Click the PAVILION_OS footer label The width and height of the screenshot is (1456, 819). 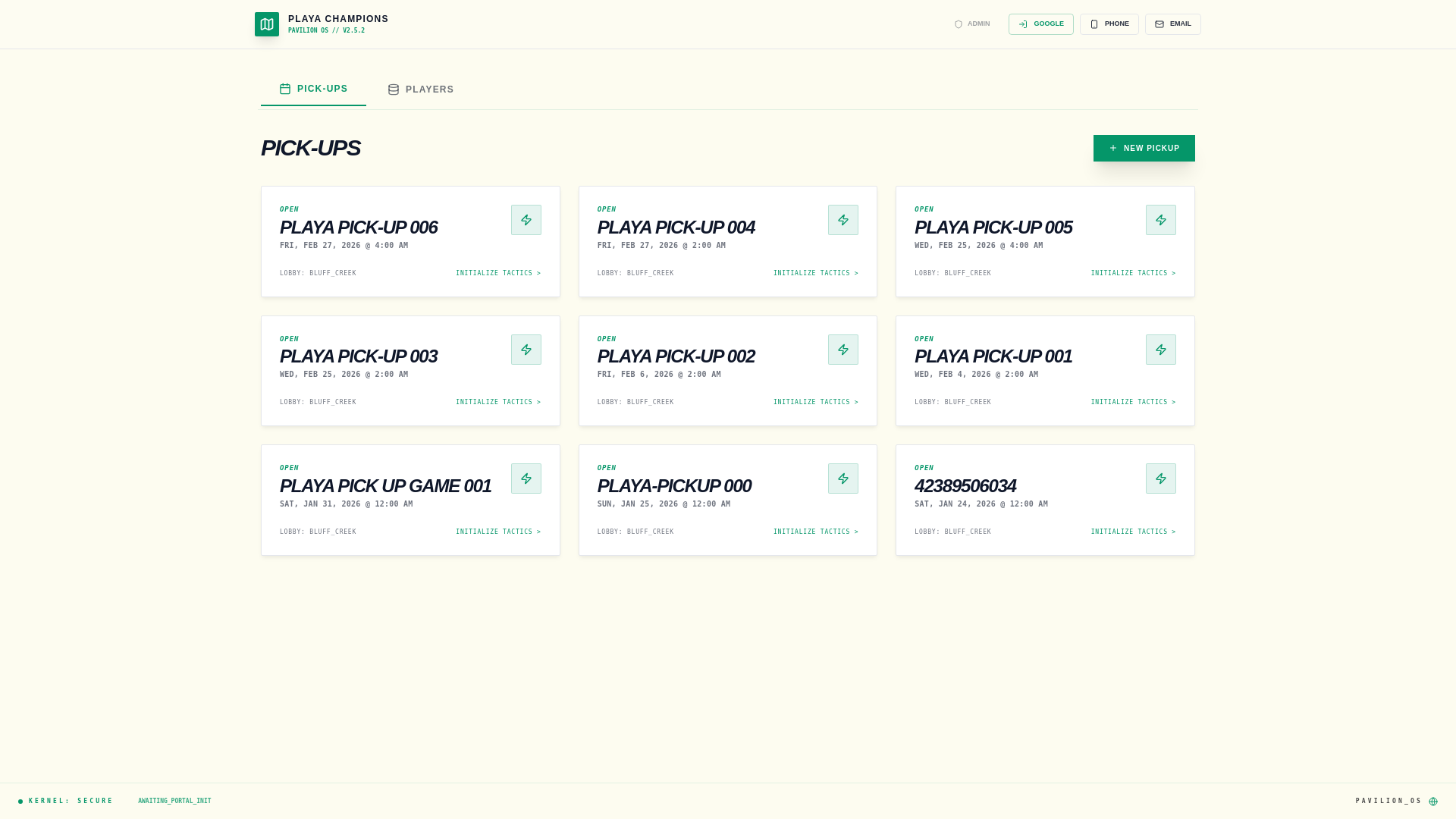(1389, 802)
